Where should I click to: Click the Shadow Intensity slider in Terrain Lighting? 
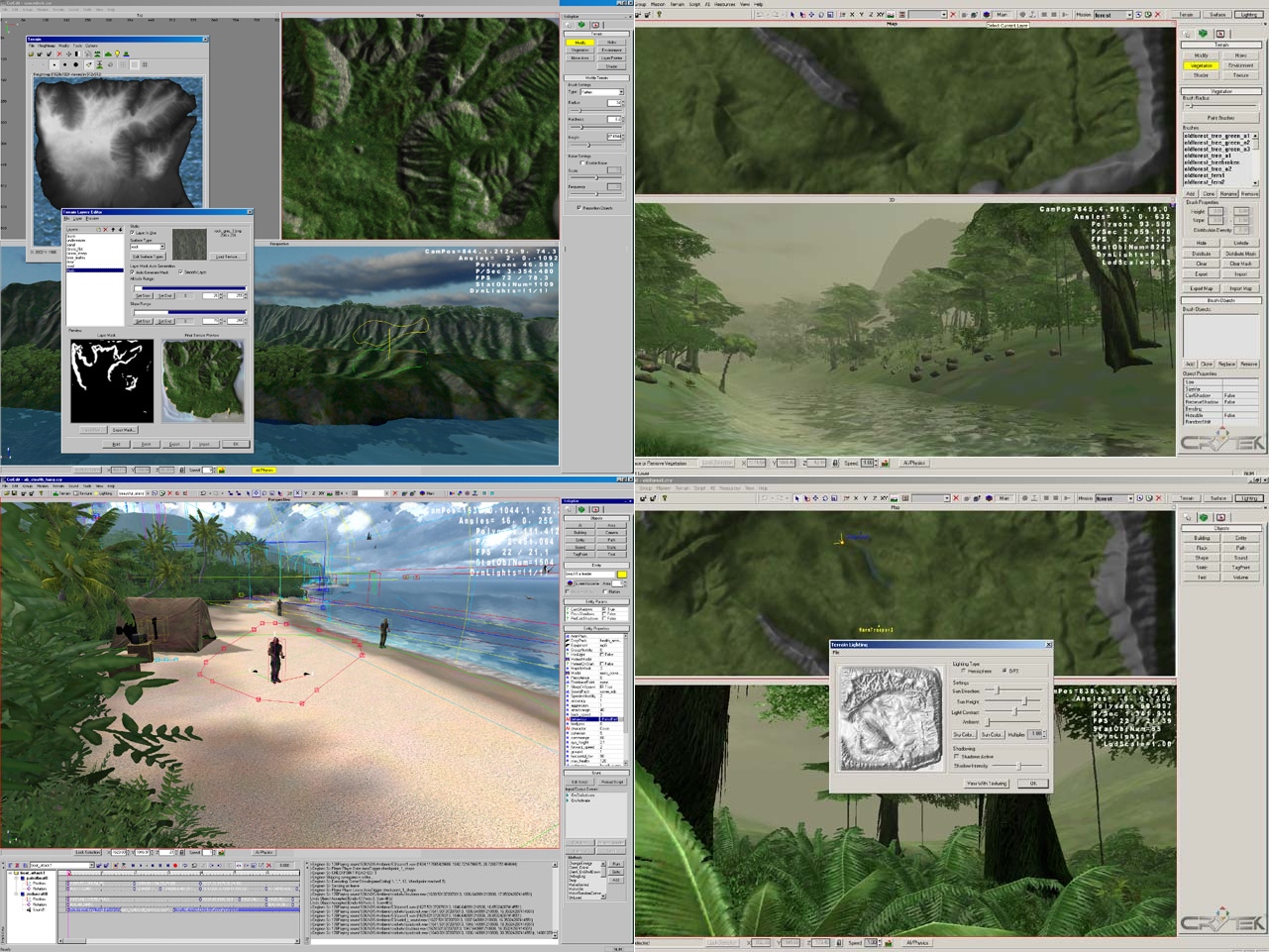[x=1016, y=766]
